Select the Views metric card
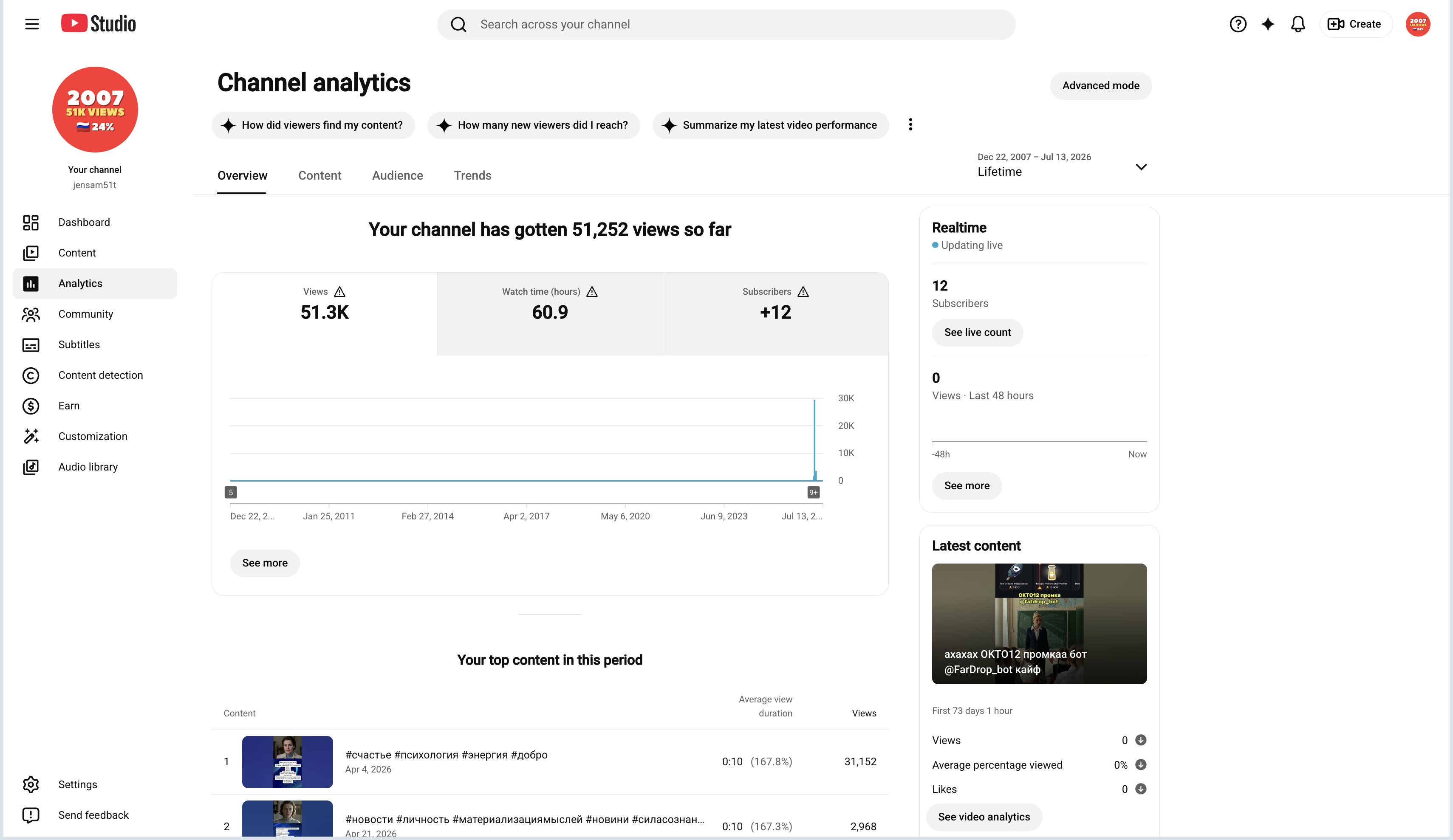The width and height of the screenshot is (1453, 840). pyautogui.click(x=325, y=314)
